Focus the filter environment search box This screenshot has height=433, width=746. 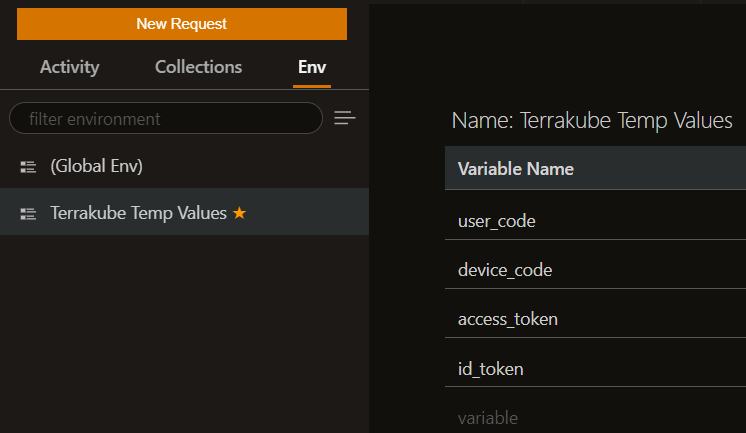165,119
